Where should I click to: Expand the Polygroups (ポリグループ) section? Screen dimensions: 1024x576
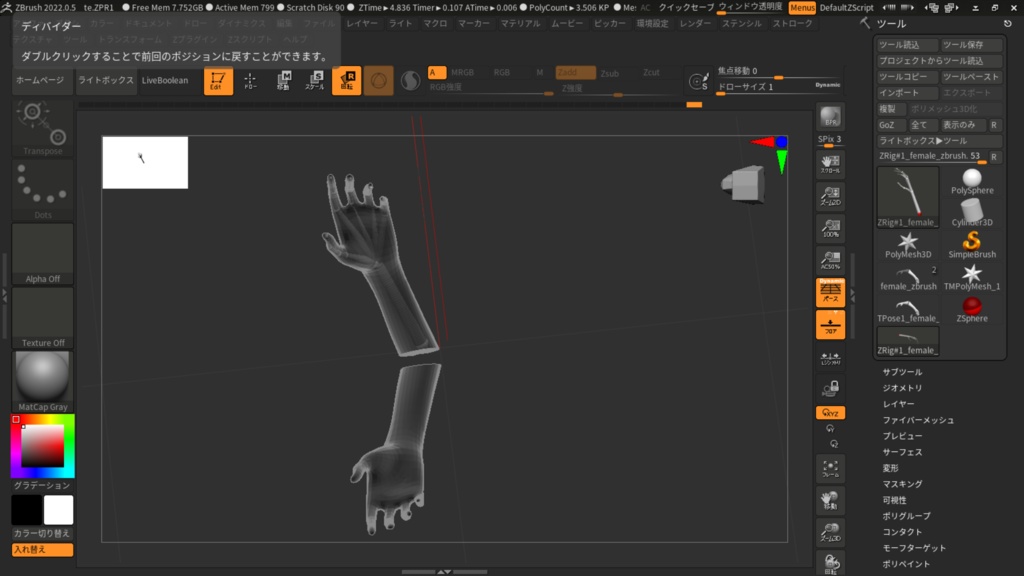click(906, 516)
